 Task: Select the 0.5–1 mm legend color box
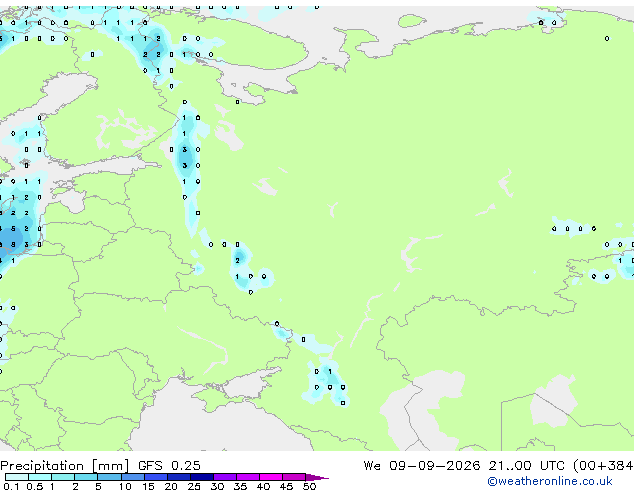click(40, 477)
